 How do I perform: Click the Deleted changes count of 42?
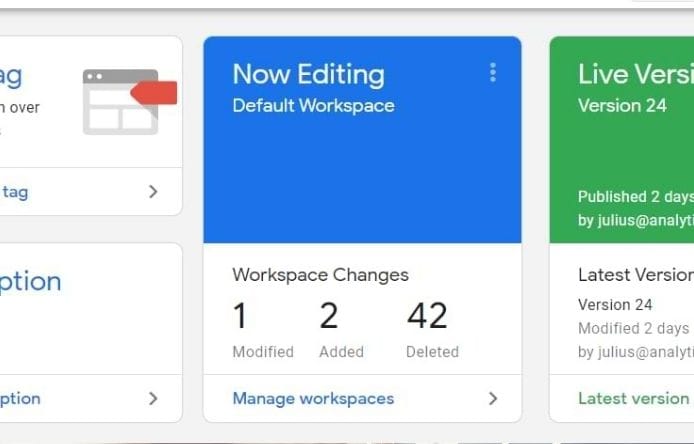pyautogui.click(x=427, y=316)
